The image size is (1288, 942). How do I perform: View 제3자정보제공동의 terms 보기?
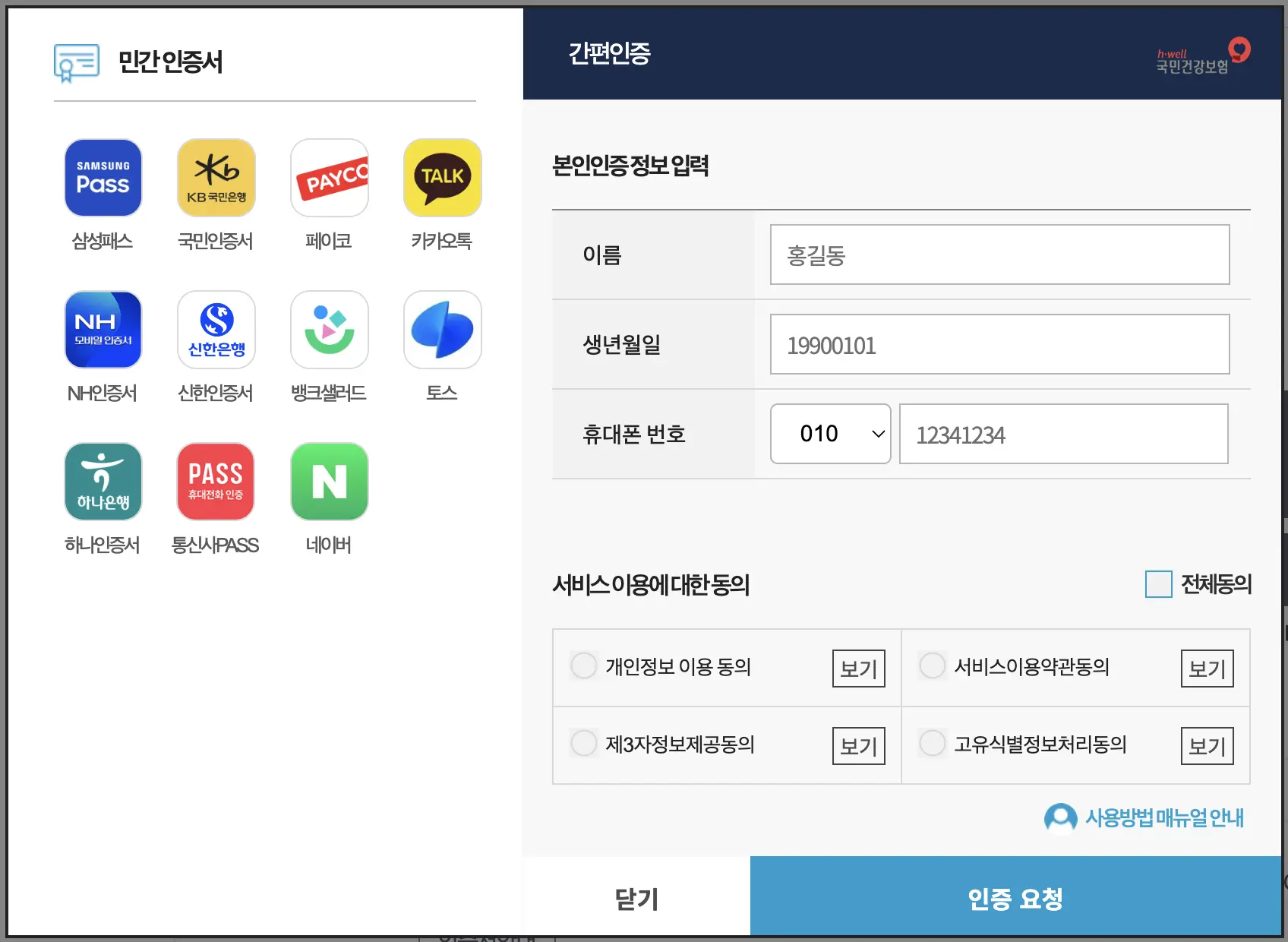point(859,746)
